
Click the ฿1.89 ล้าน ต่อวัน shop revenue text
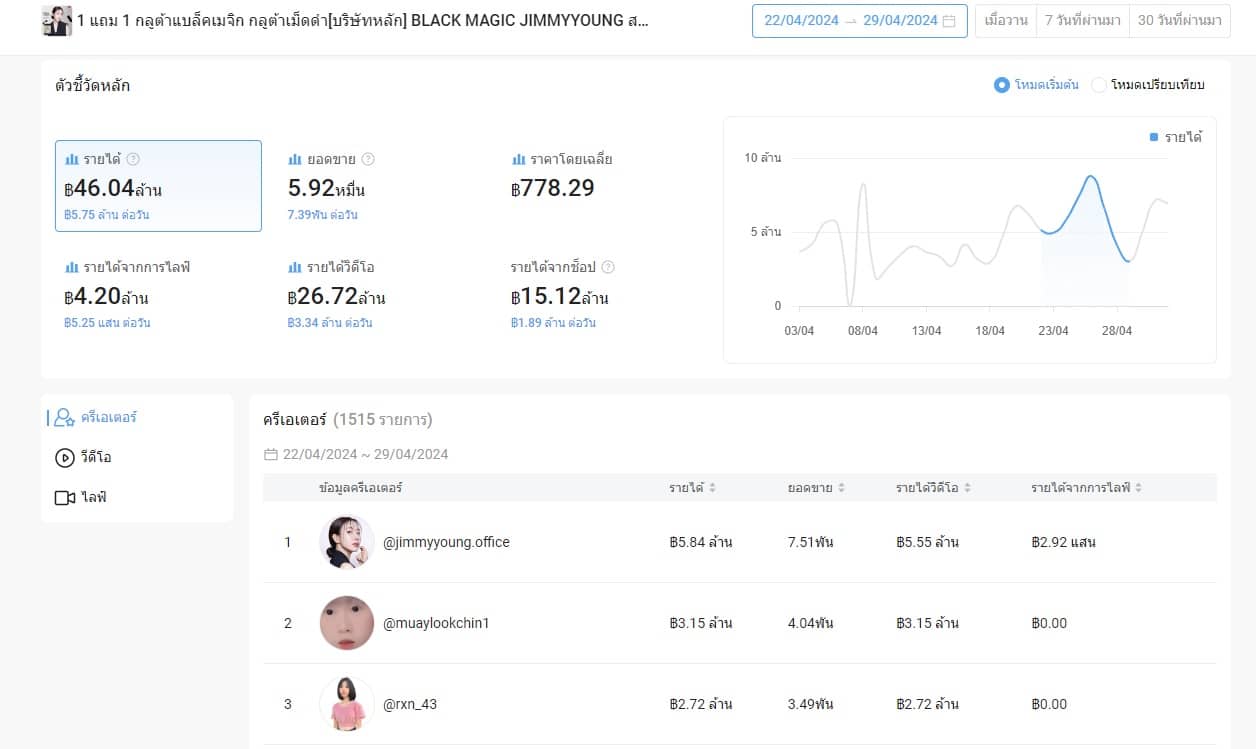pyautogui.click(x=553, y=323)
